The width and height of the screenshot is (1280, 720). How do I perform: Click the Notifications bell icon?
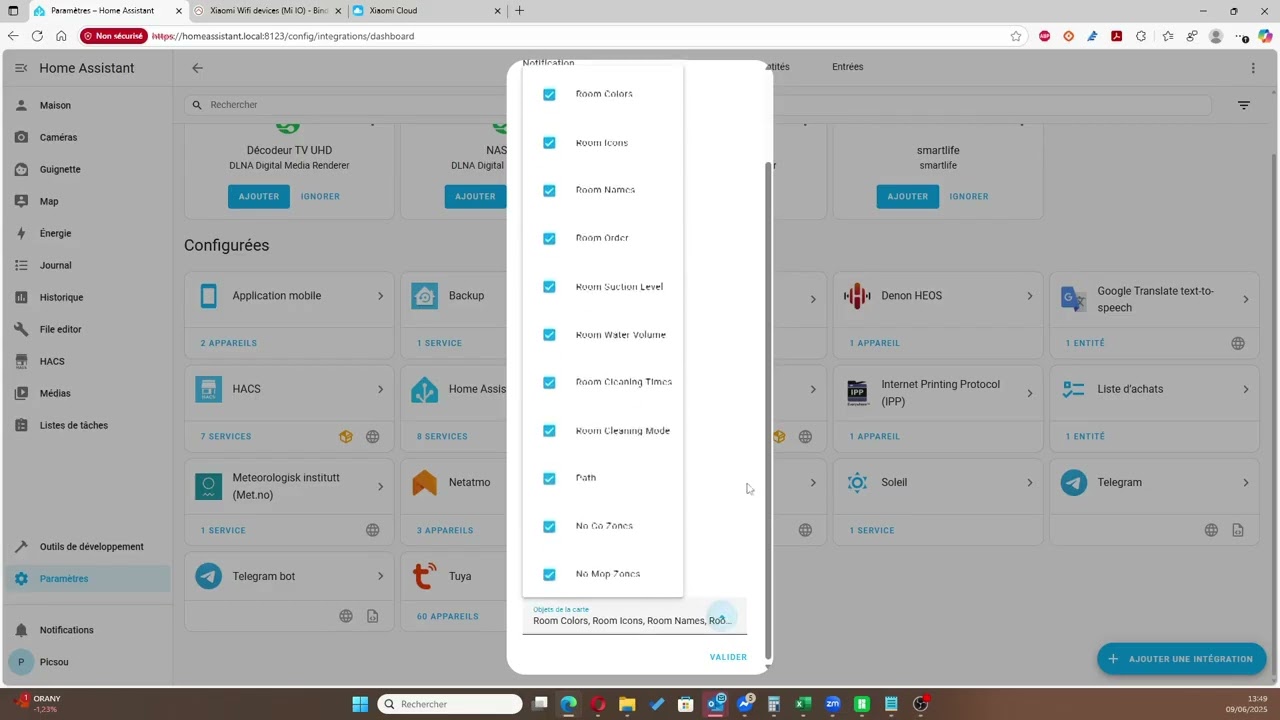pyautogui.click(x=21, y=630)
